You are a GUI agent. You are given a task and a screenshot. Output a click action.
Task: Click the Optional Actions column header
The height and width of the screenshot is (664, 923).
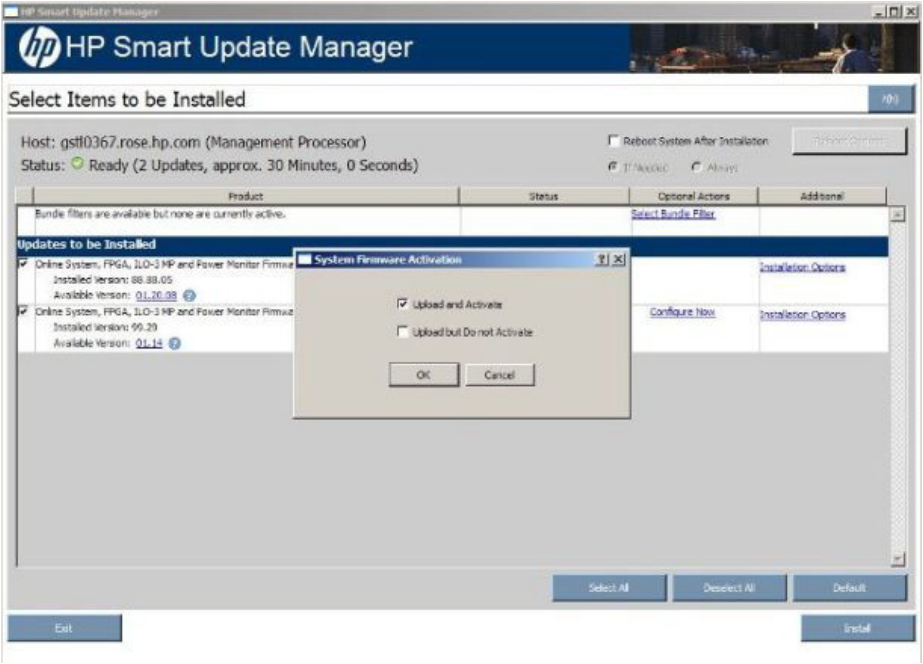click(694, 196)
